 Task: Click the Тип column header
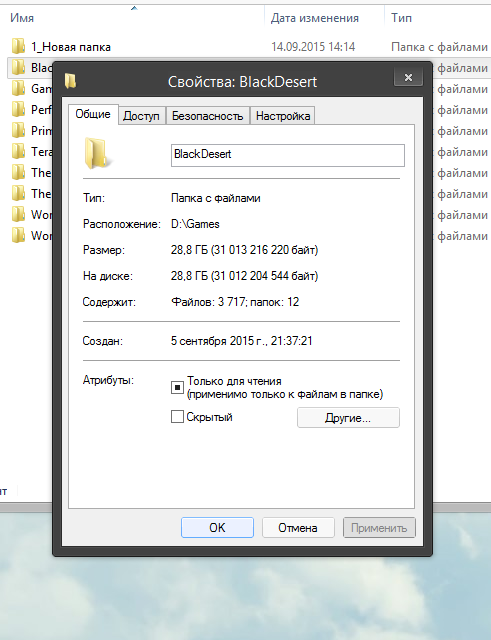402,18
